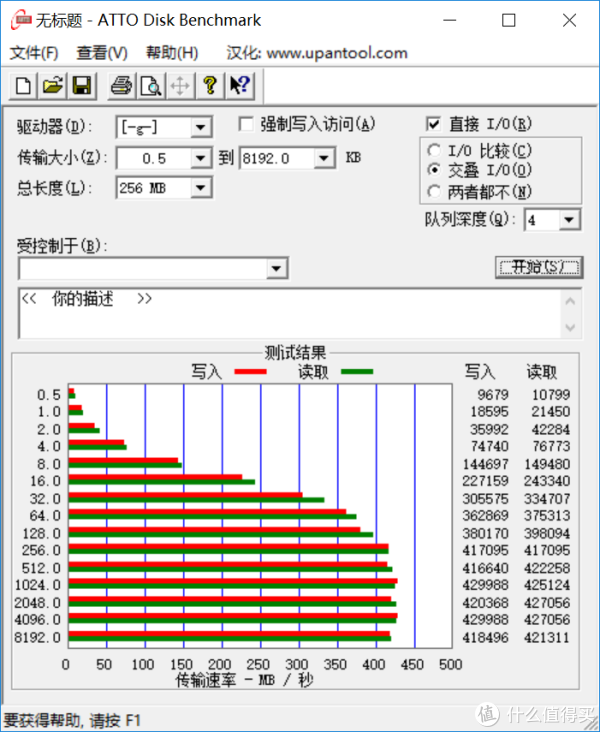Print results using the printer icon
The image size is (600, 732).
pyautogui.click(x=121, y=86)
